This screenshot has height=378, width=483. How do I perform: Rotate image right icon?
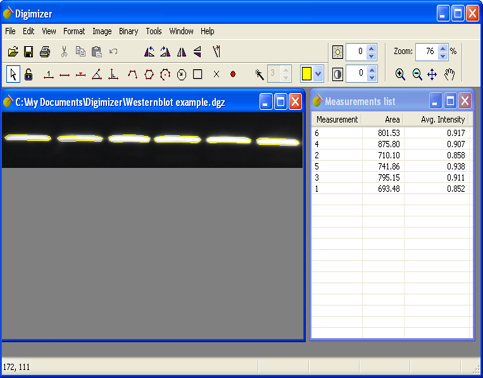click(165, 52)
